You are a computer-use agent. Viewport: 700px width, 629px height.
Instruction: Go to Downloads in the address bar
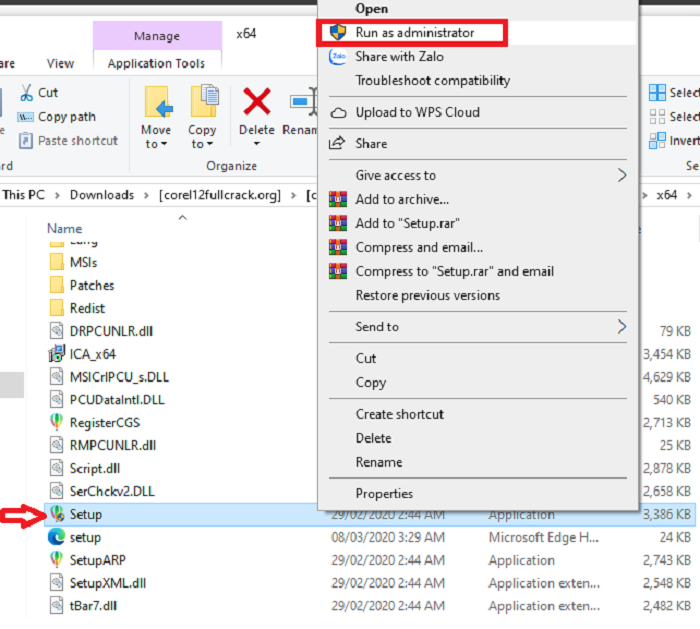pyautogui.click(x=102, y=195)
